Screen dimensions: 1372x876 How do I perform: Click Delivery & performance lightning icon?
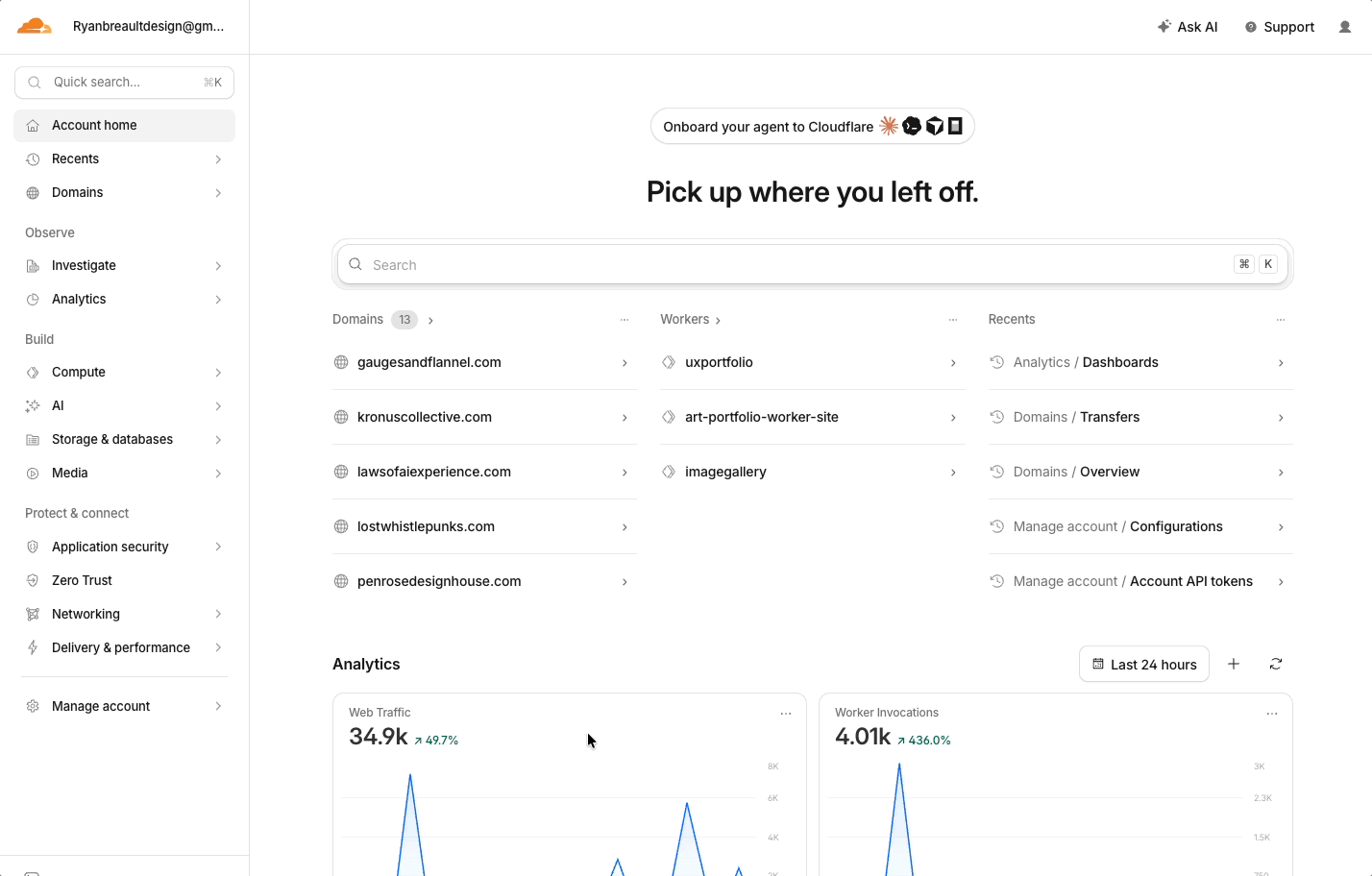(x=33, y=647)
